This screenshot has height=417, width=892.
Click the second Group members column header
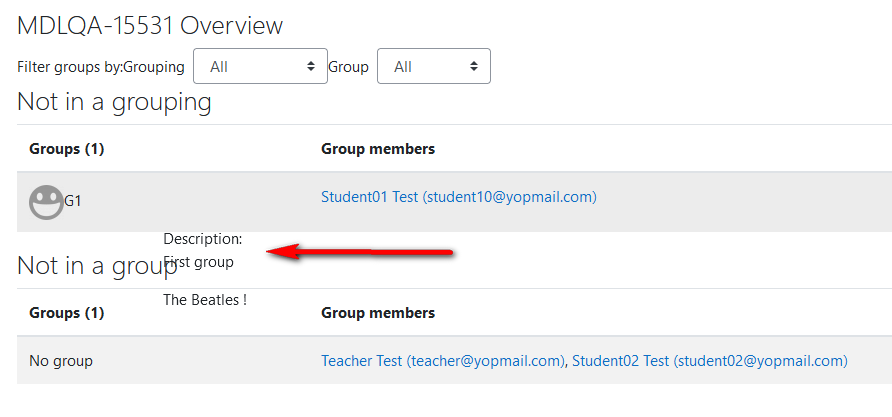pos(378,313)
